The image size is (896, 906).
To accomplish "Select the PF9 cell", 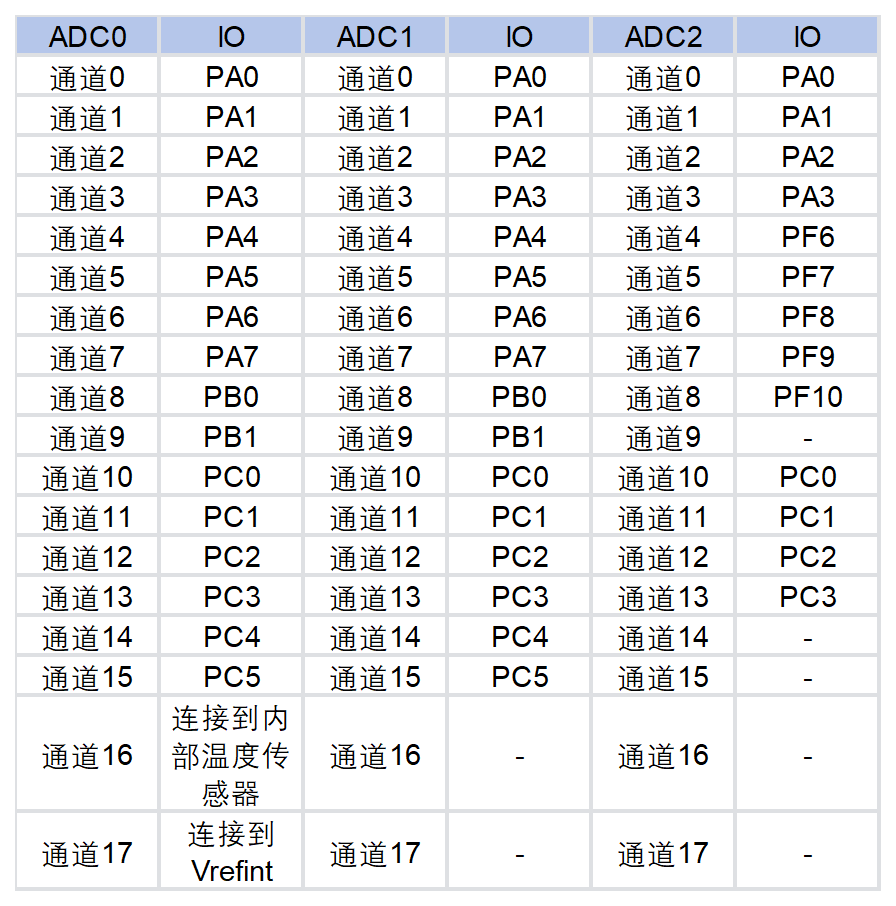I will pos(807,356).
